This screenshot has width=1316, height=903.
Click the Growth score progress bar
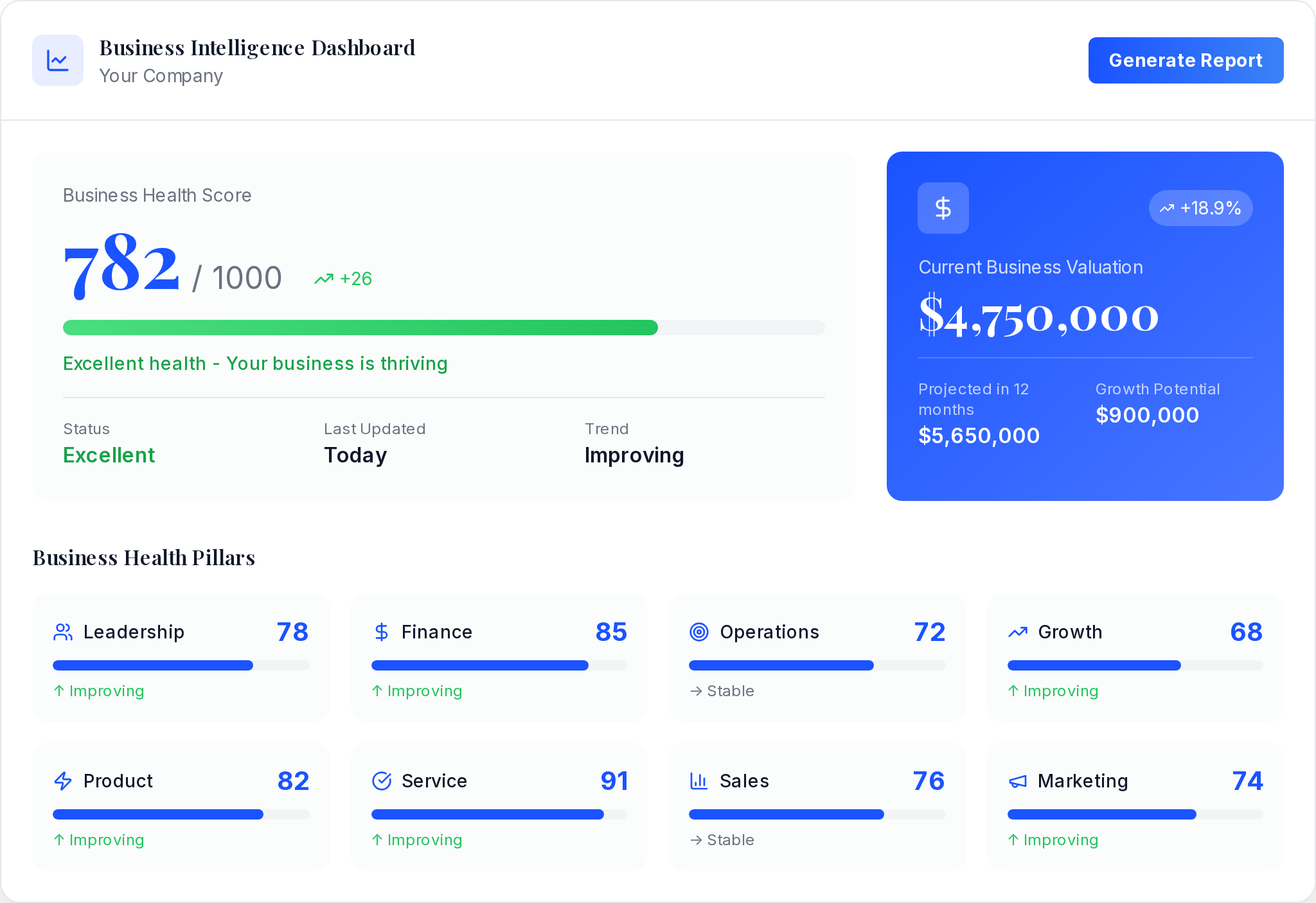1135,665
